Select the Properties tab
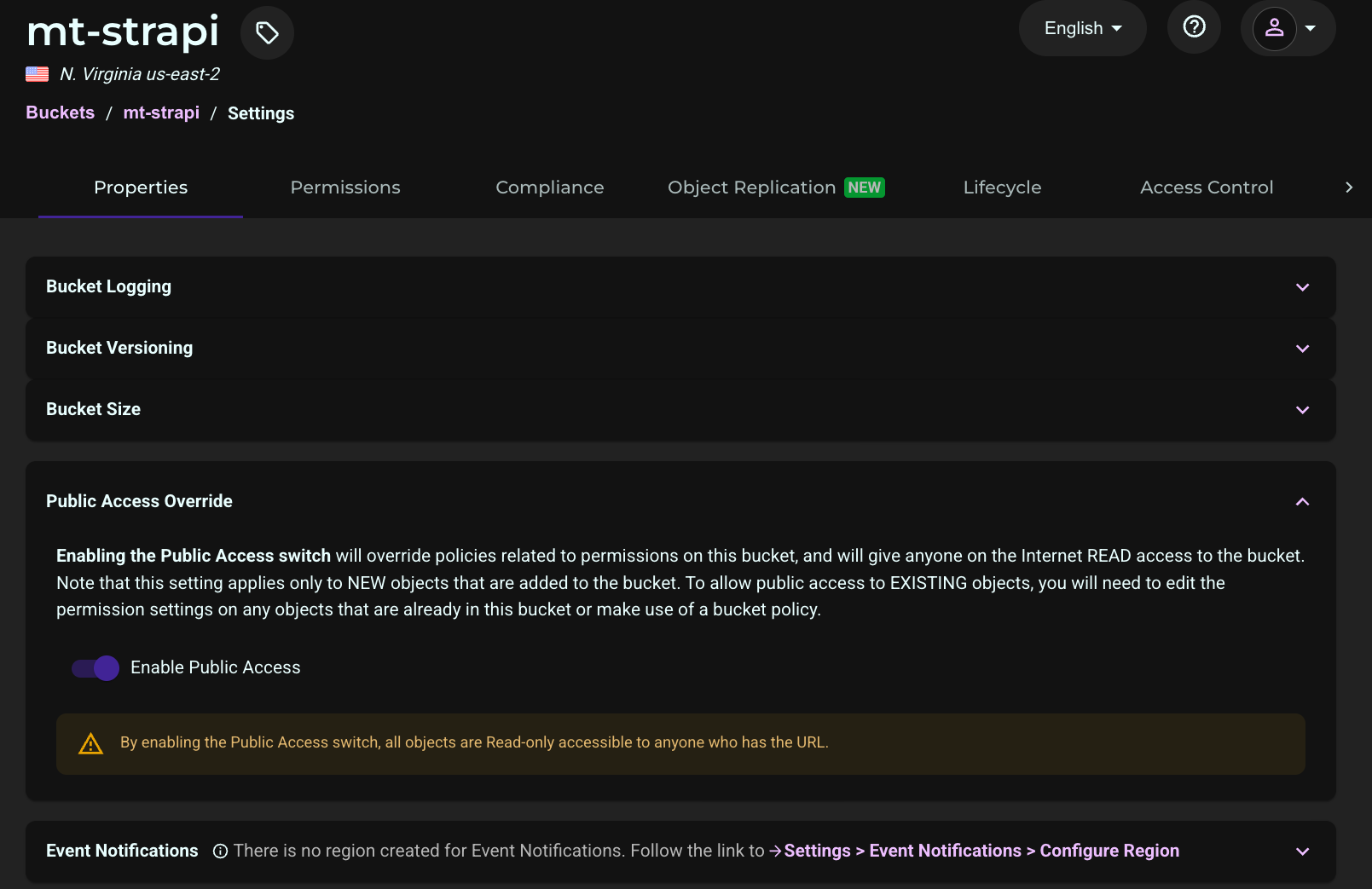This screenshot has height=889, width=1372. coord(141,188)
